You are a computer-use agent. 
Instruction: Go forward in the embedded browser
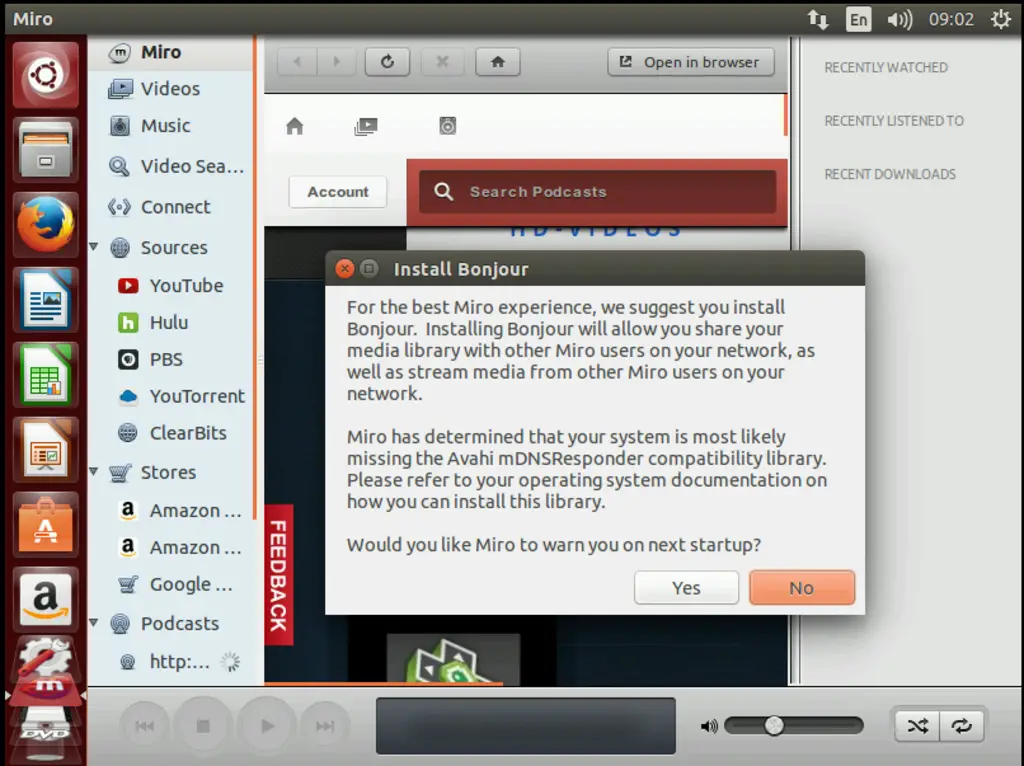pos(336,62)
